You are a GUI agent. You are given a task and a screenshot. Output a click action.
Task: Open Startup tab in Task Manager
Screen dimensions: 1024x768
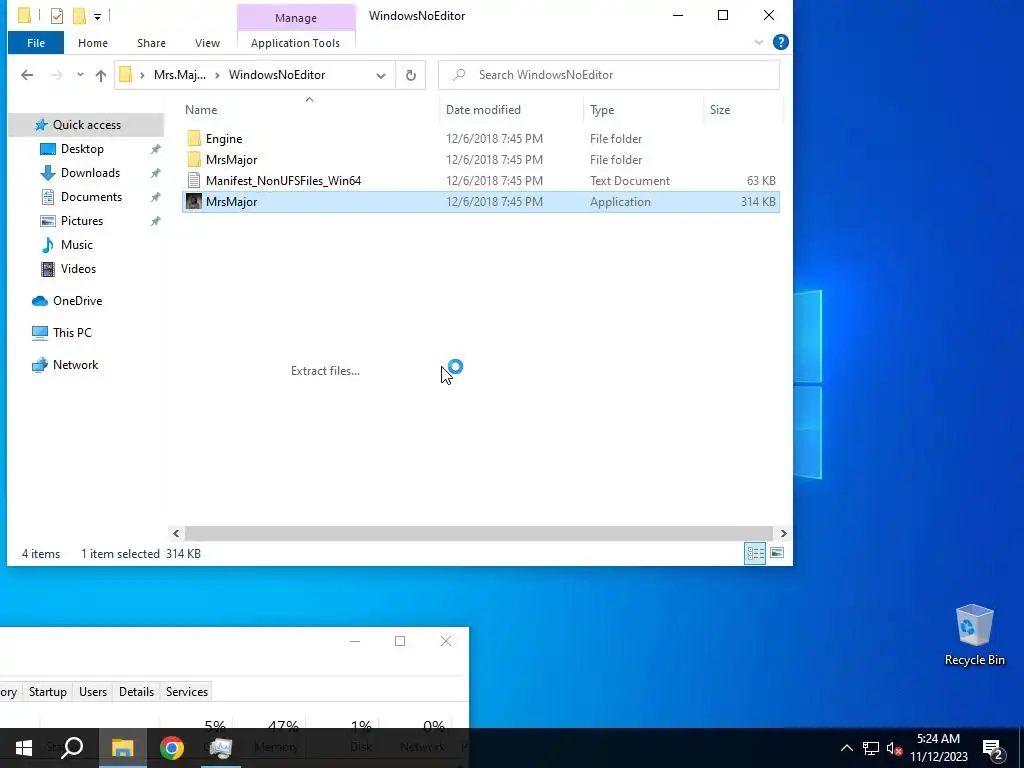point(48,692)
